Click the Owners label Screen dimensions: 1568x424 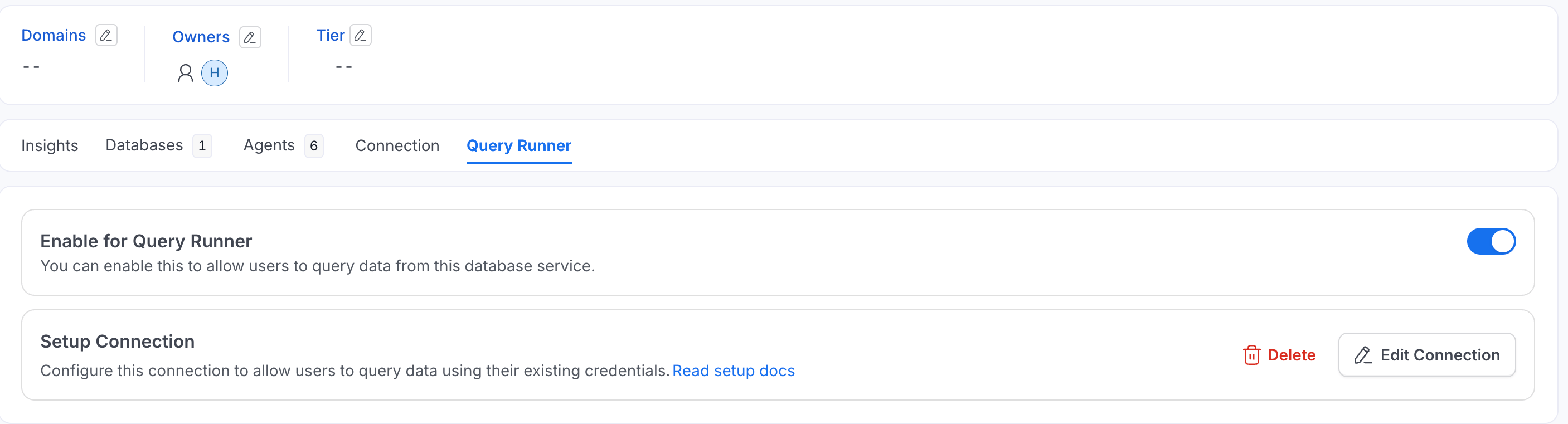point(201,37)
